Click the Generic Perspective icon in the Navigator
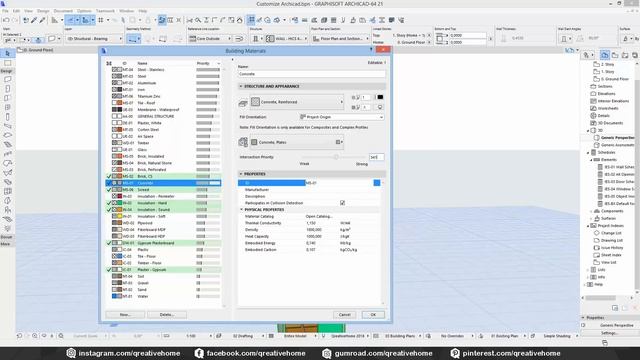This screenshot has height=360, width=640. click(597, 138)
